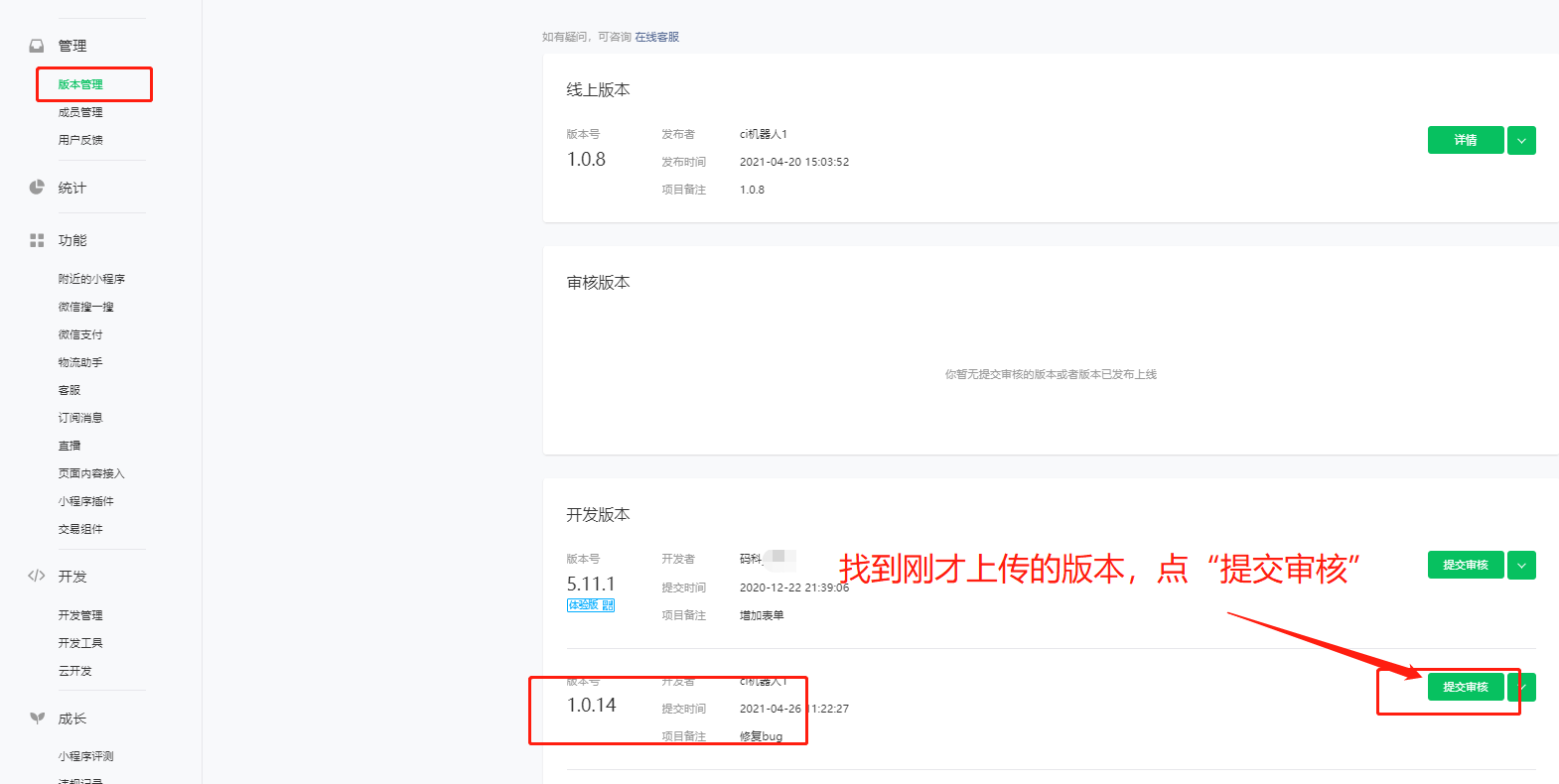Submit version 1.0.14 via 提交审核 button
Viewport: 1559px width, 784px height.
pos(1465,687)
